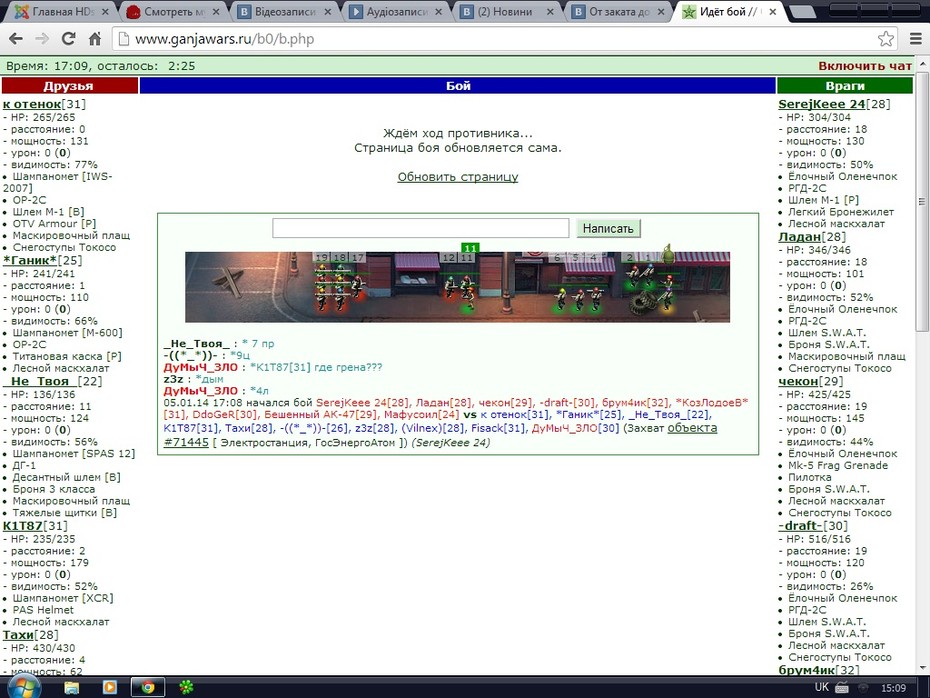This screenshot has height=698, width=930.
Task: Close the Главная HD tab
Action: 105,11
